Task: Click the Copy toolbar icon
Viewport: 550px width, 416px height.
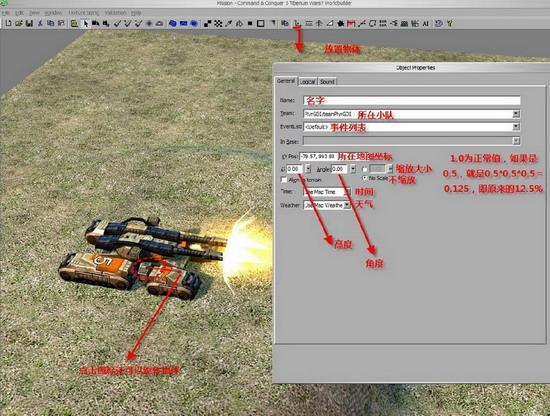Action: pyautogui.click(x=51, y=24)
